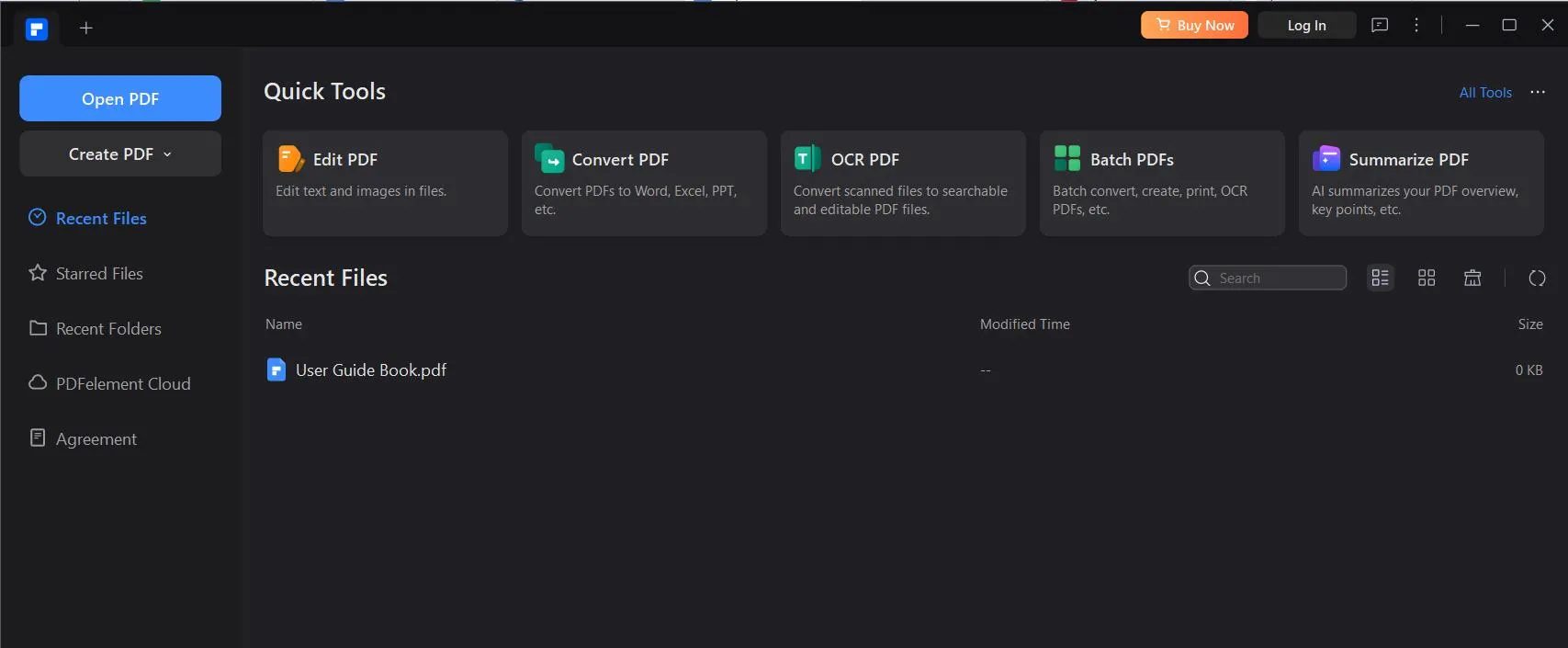Open the vertical three-dot menu in title bar
The height and width of the screenshot is (648, 1568).
(x=1416, y=25)
